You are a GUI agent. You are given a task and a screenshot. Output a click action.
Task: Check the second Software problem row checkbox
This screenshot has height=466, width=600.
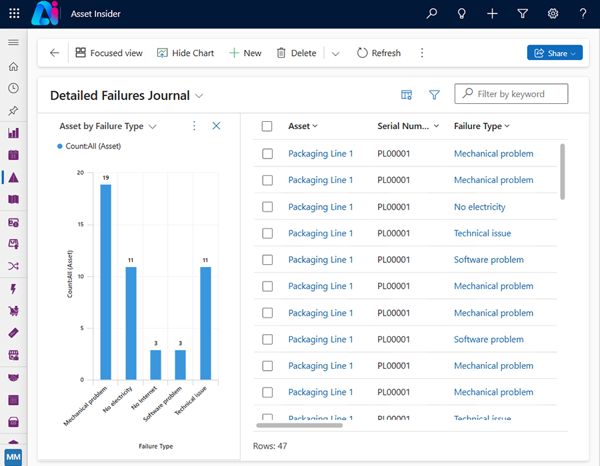click(267, 339)
